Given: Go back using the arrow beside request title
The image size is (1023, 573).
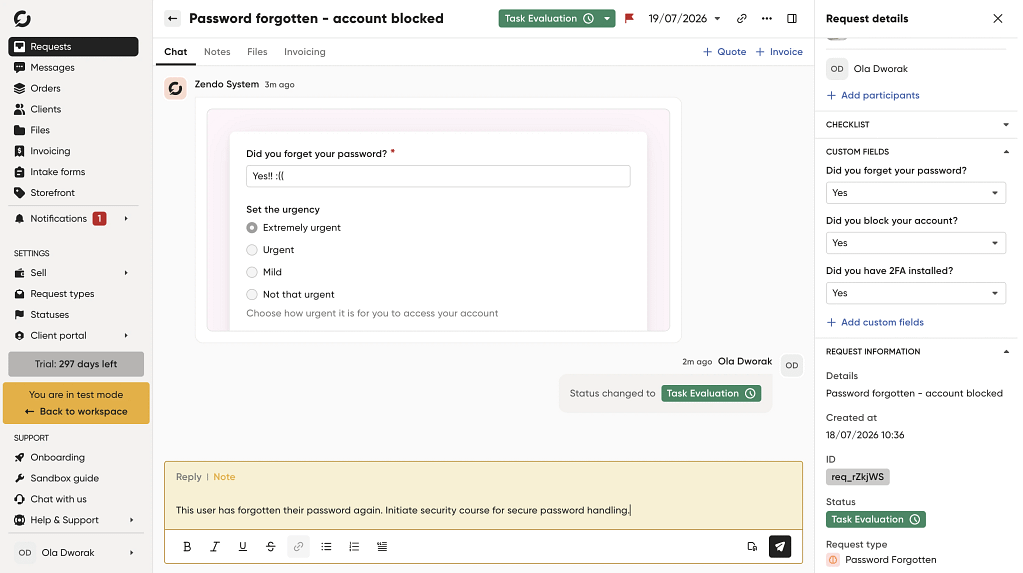Looking at the screenshot, I should [172, 18].
